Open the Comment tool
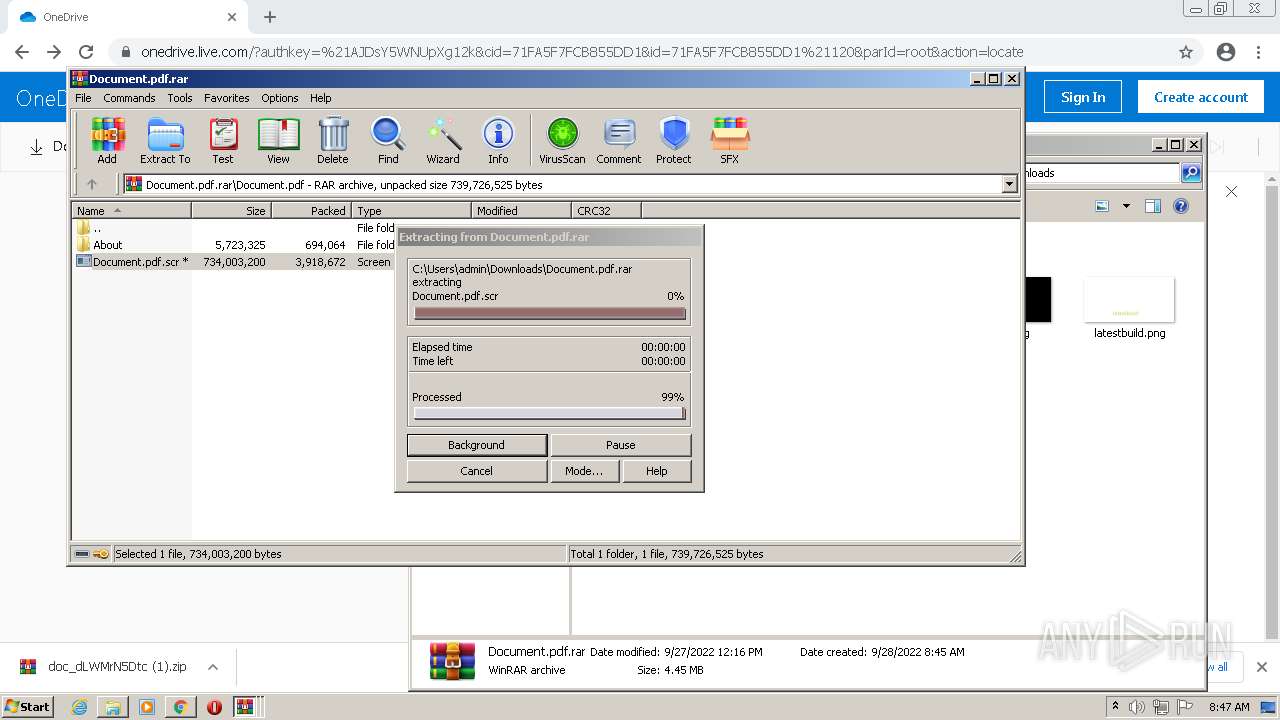 (x=619, y=140)
